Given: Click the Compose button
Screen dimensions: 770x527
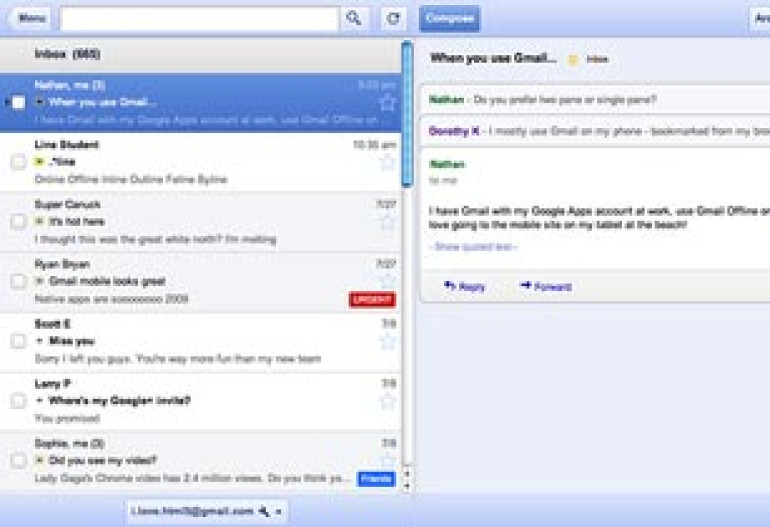Looking at the screenshot, I should coord(449,19).
